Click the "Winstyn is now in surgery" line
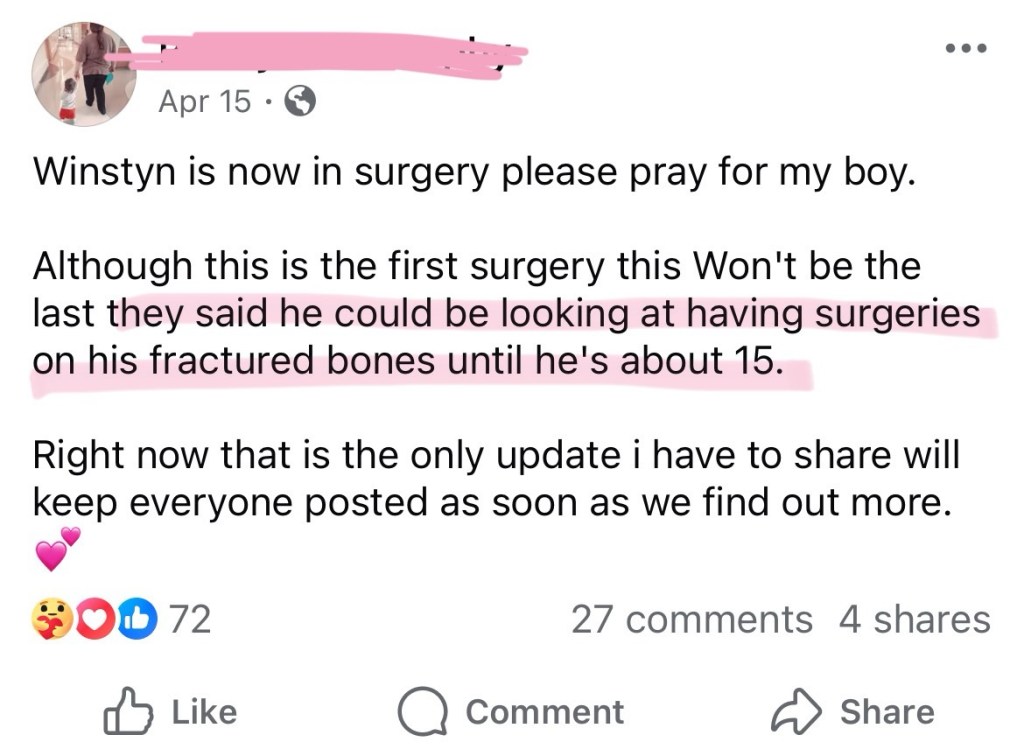Viewport: 1024px width, 756px height. click(x=474, y=172)
